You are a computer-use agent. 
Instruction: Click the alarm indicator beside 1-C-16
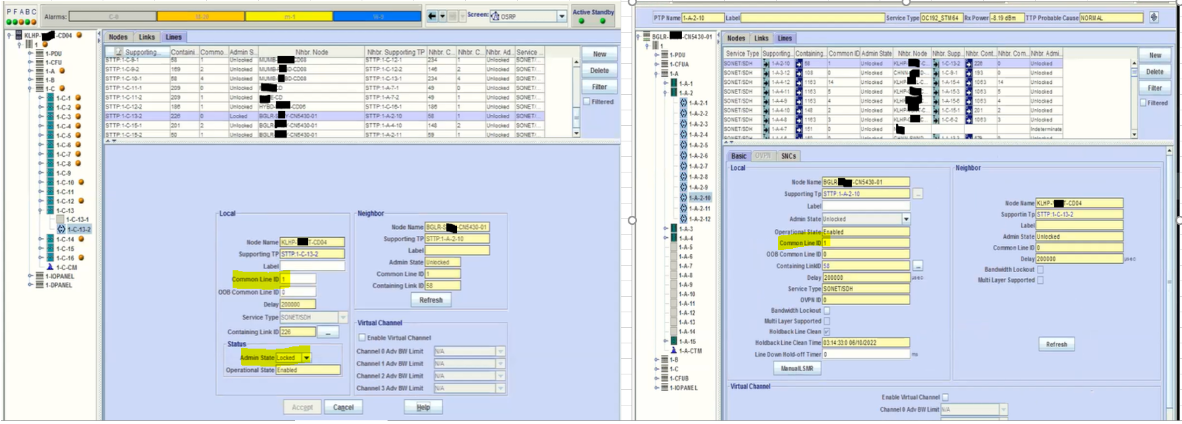click(79, 257)
